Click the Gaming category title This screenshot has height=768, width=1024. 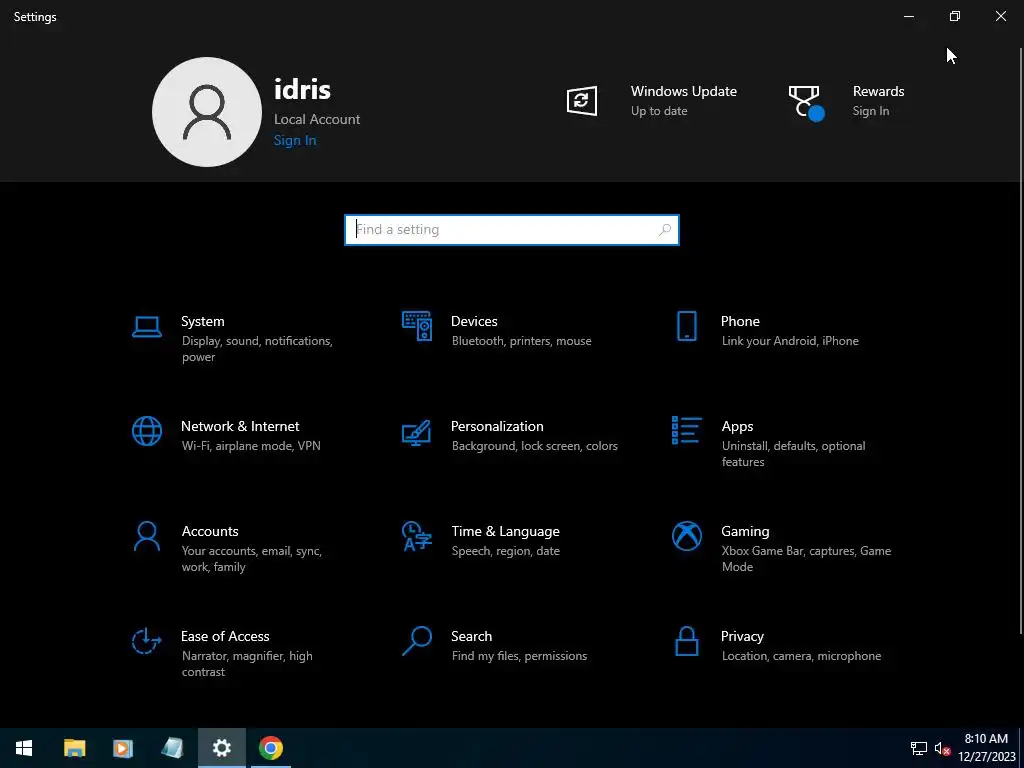745,532
